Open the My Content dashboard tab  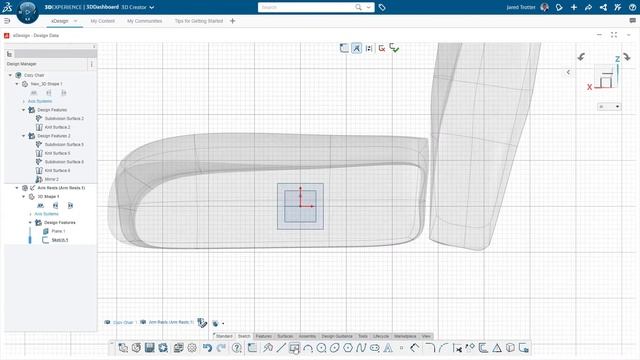point(102,21)
